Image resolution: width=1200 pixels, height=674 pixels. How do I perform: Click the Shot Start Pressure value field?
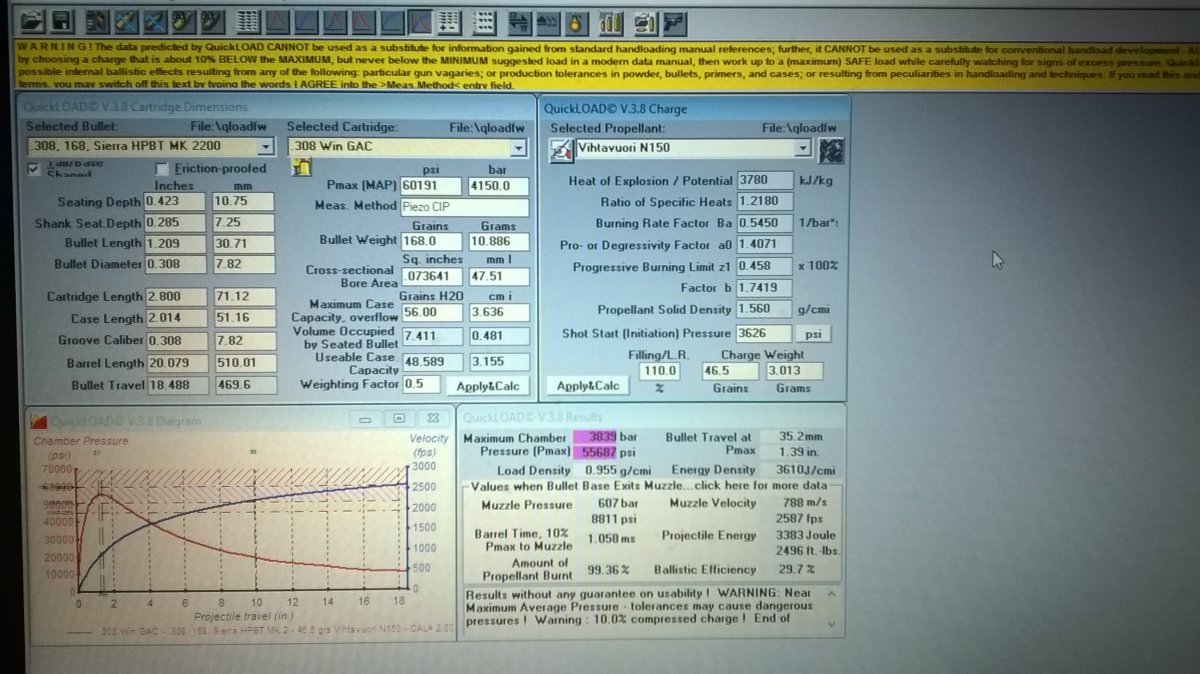click(765, 333)
